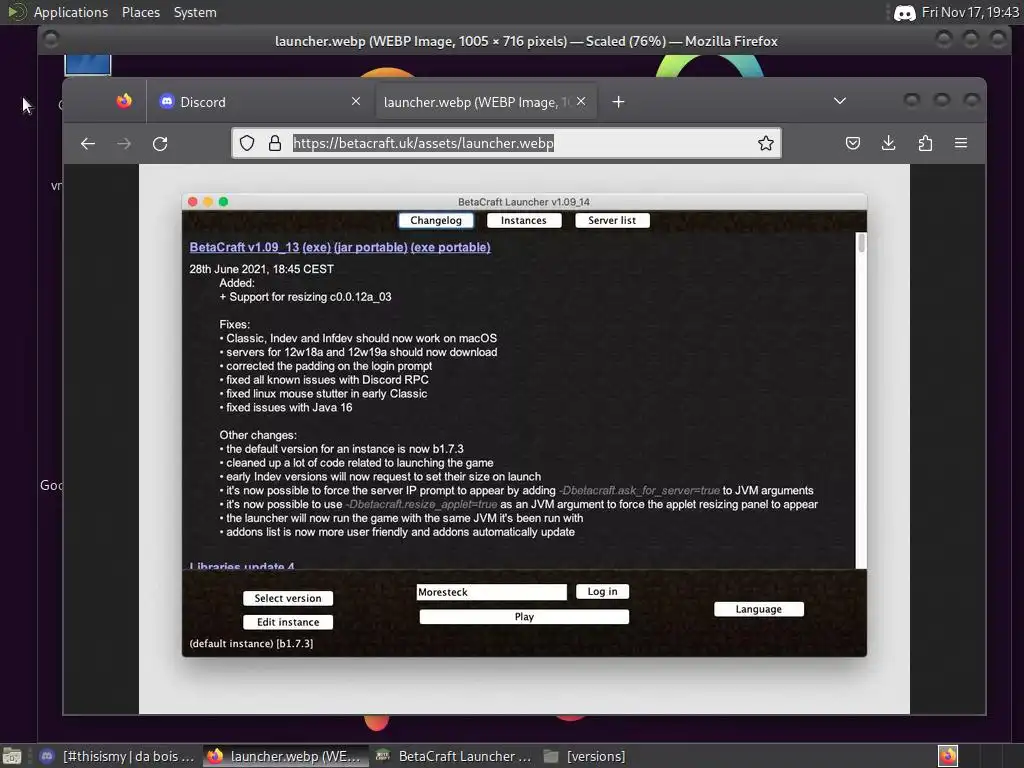This screenshot has width=1024, height=768.
Task: Open the #thisismy Discord taskbar item
Action: 118,756
